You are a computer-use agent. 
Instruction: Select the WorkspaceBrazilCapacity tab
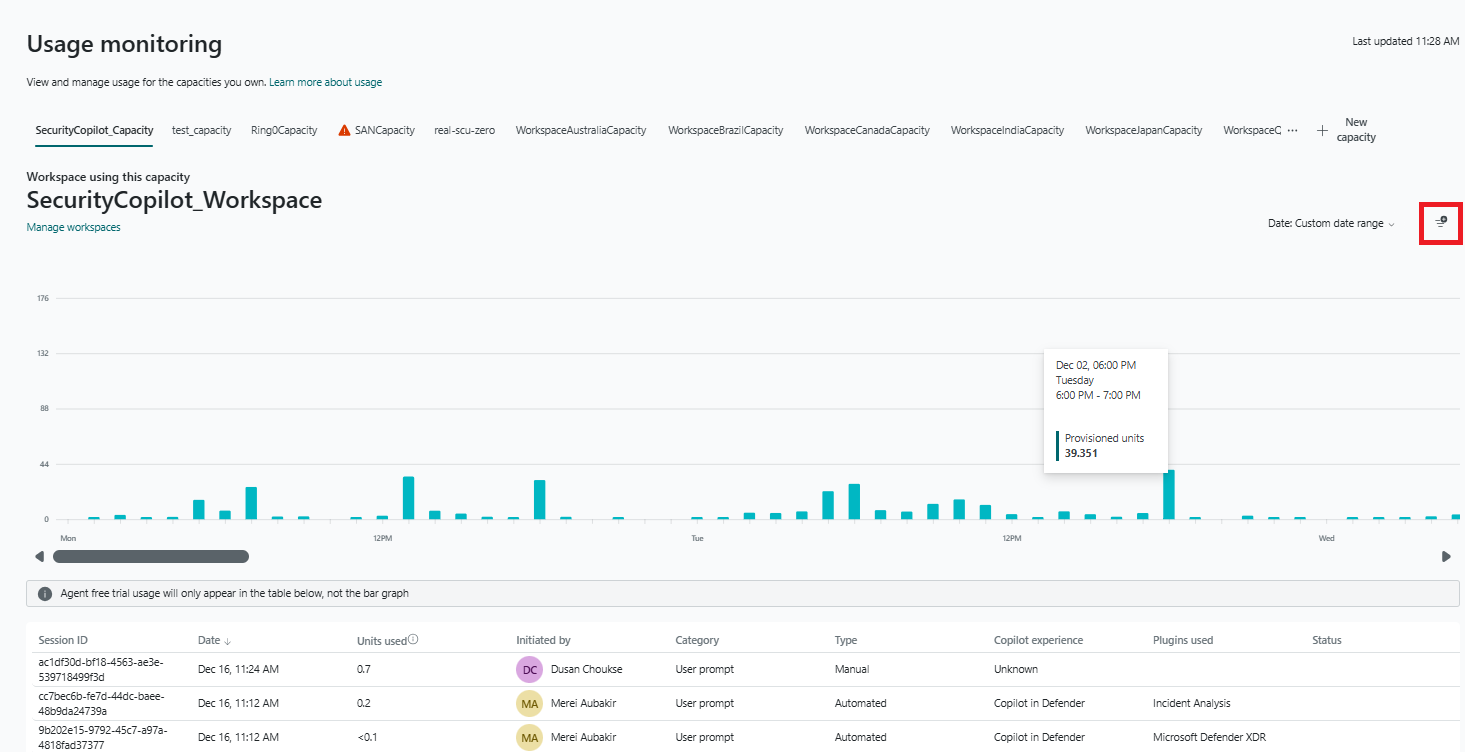point(725,129)
